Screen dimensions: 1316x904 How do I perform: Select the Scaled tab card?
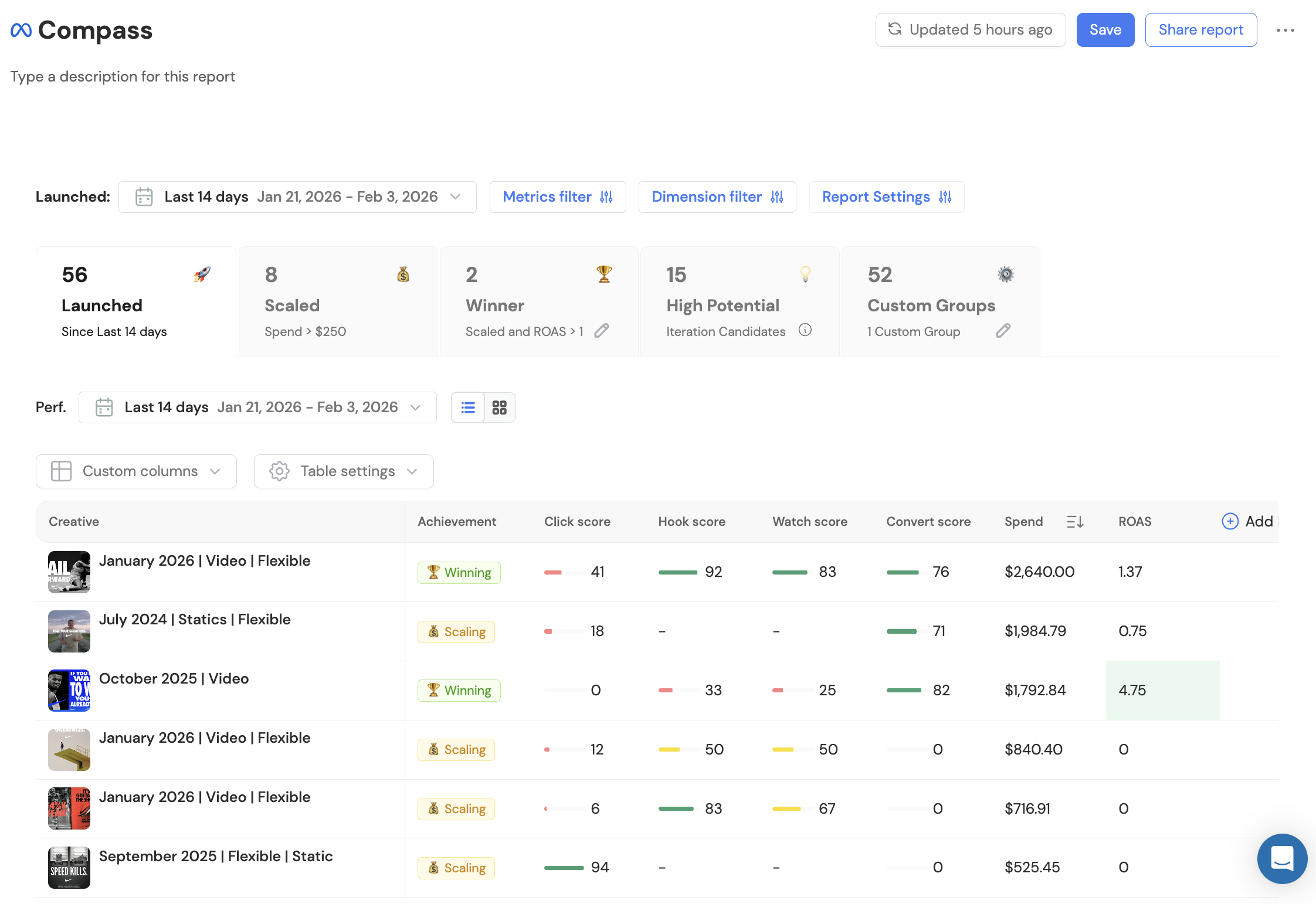click(338, 301)
